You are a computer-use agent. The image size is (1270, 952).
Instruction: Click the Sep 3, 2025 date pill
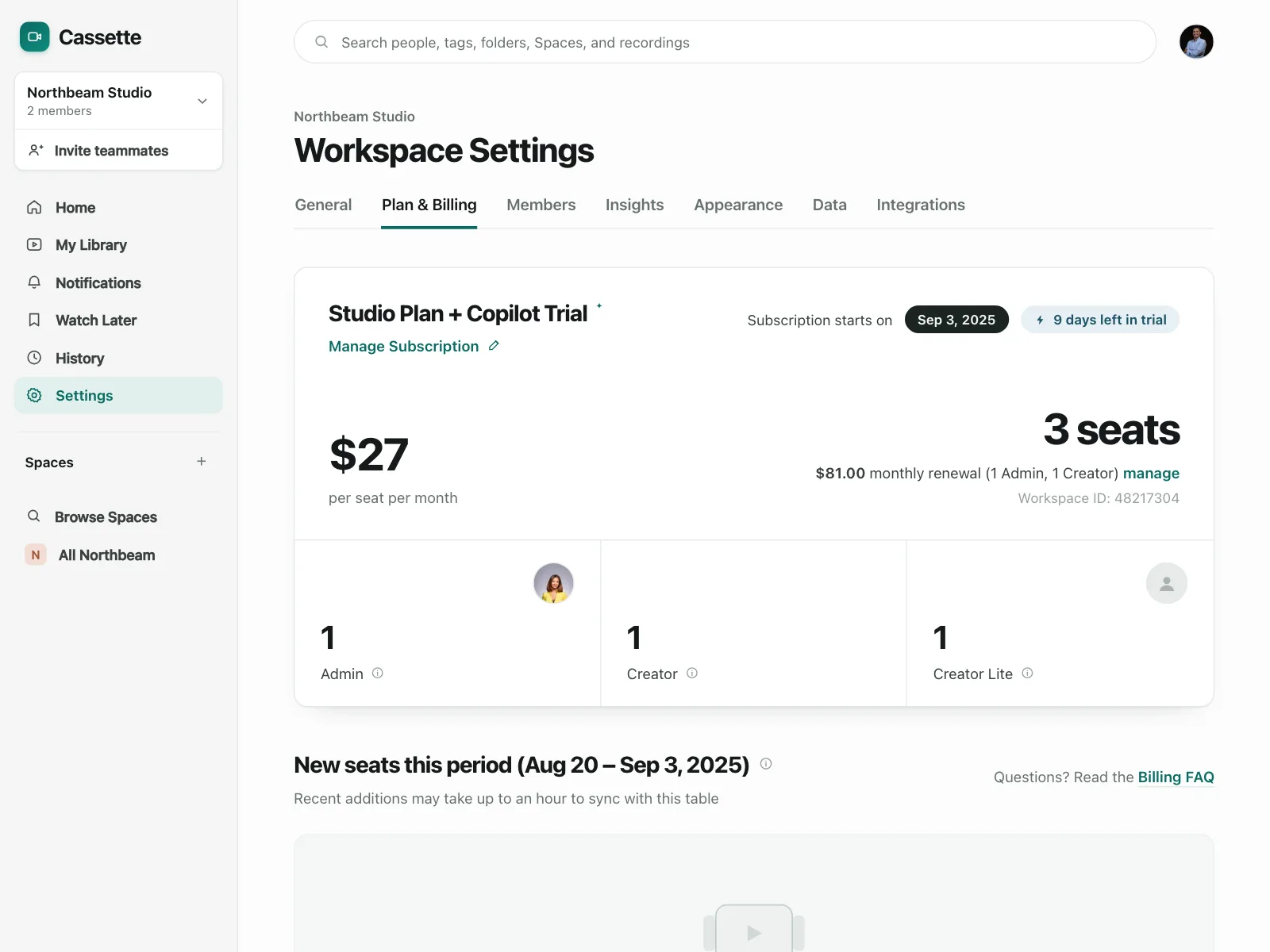(x=956, y=320)
